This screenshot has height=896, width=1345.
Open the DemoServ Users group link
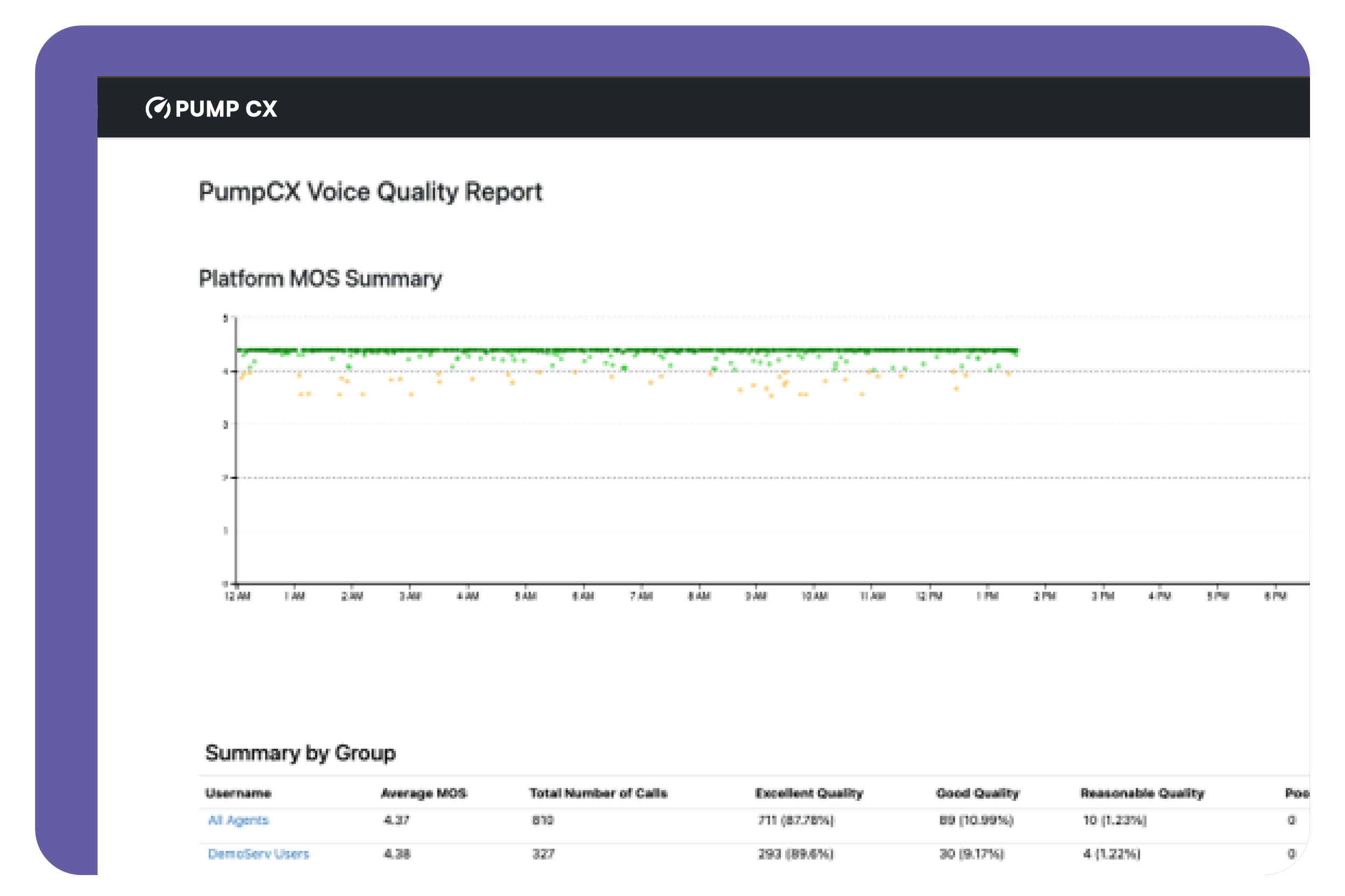point(258,854)
